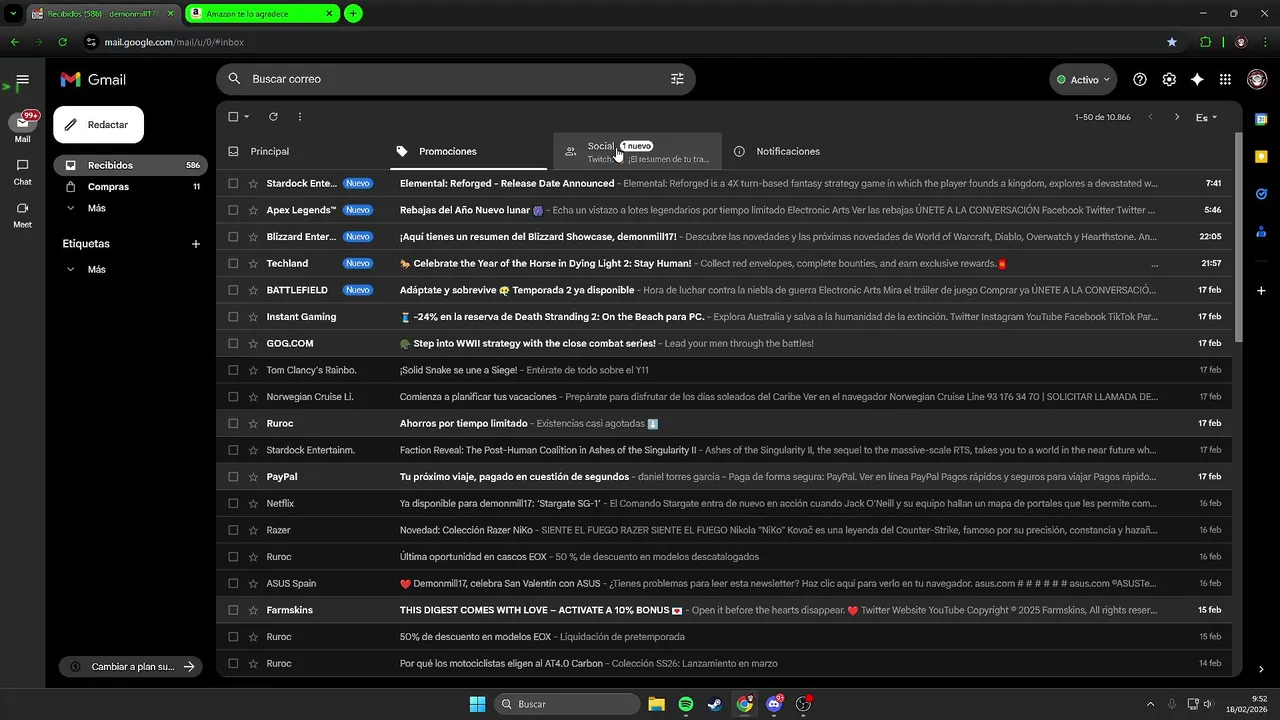1280x720 pixels.
Task: Open a new browser tab
Action: [x=353, y=14]
